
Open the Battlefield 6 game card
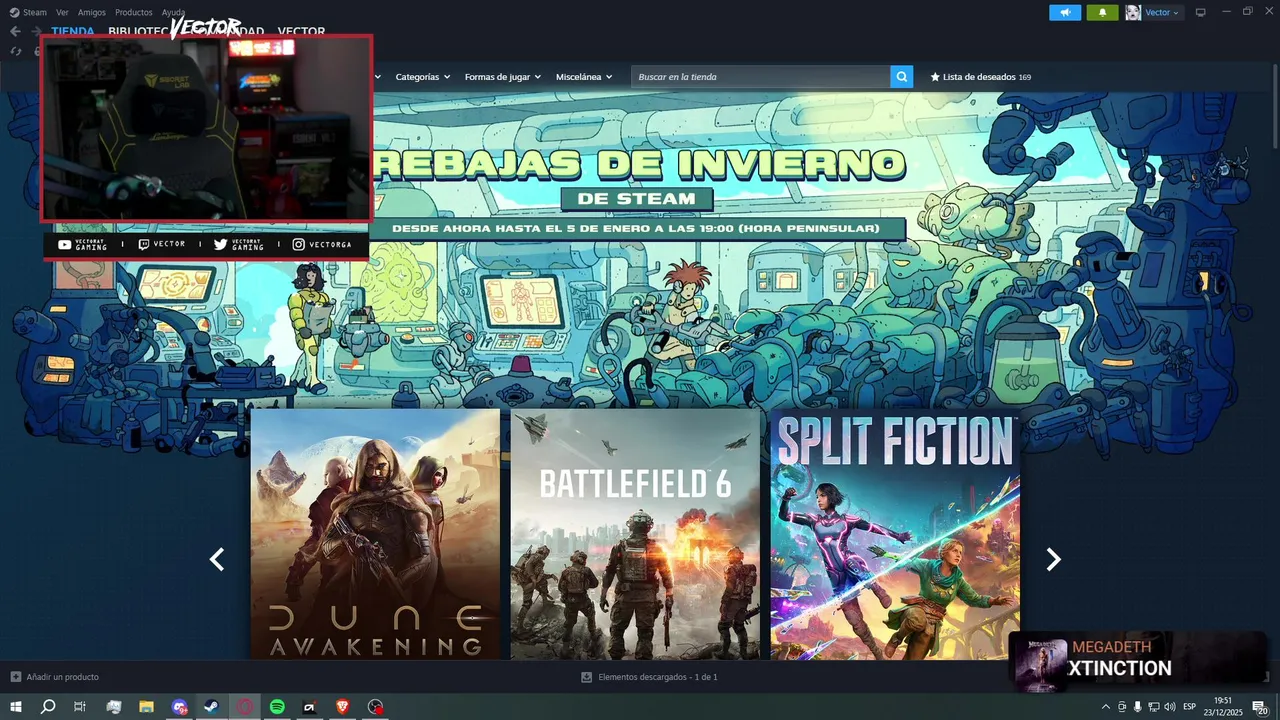[x=635, y=534]
